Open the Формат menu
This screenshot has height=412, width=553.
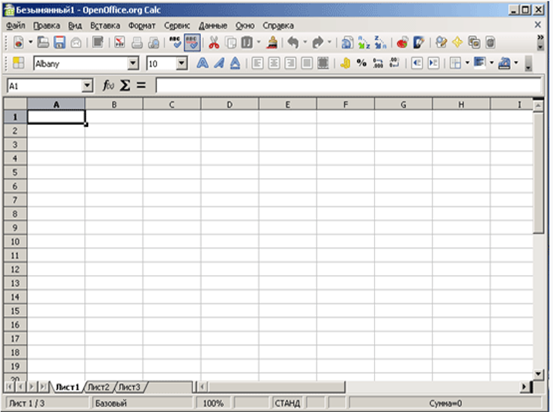coord(142,25)
